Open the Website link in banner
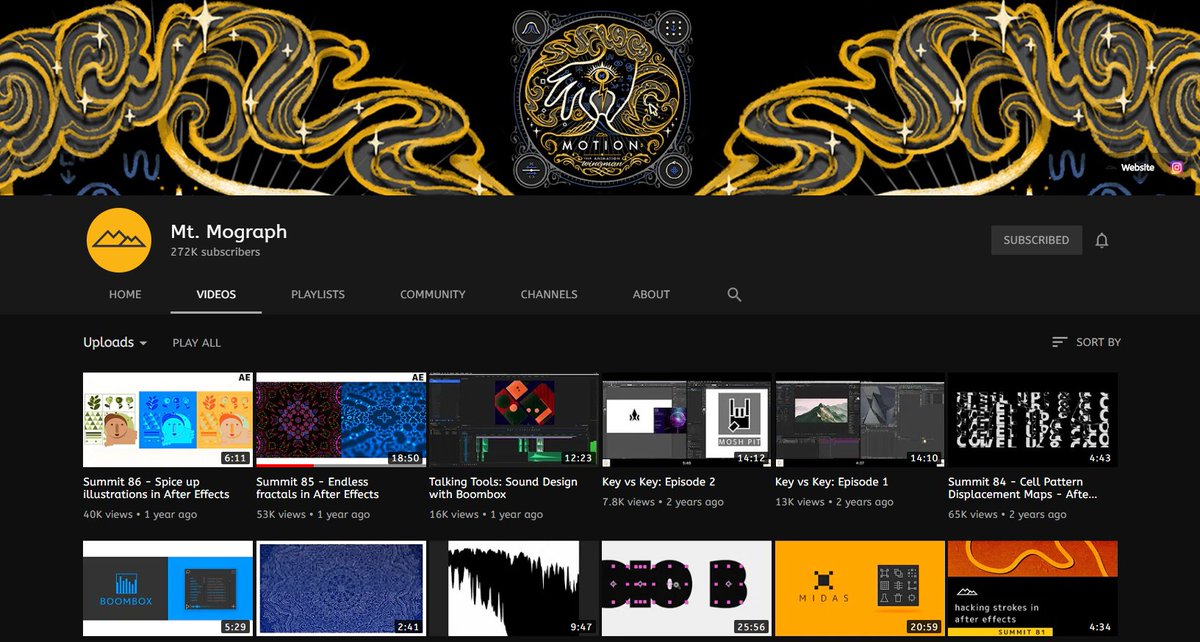This screenshot has width=1200, height=642. click(x=1137, y=168)
